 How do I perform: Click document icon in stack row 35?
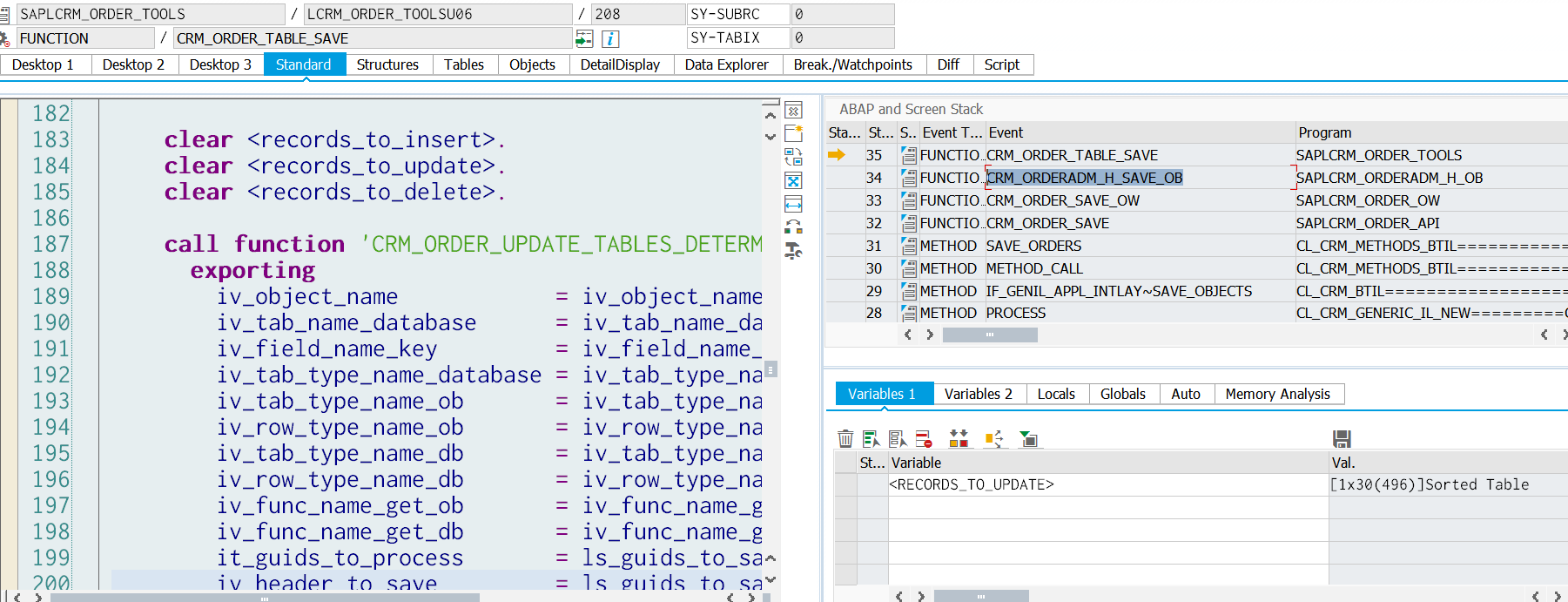point(909,155)
